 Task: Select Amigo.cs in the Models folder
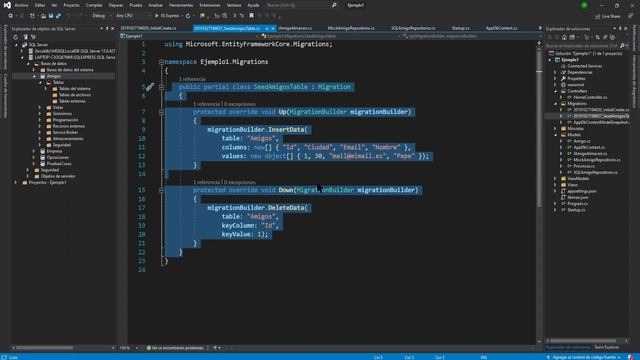(582, 141)
